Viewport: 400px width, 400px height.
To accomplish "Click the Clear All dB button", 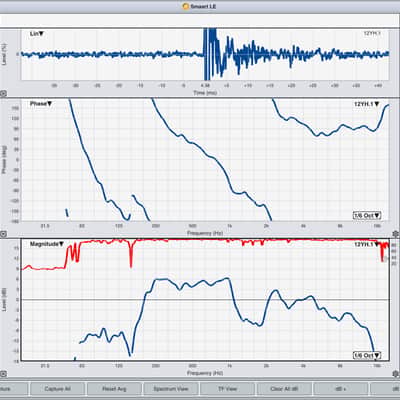I will click(284, 389).
